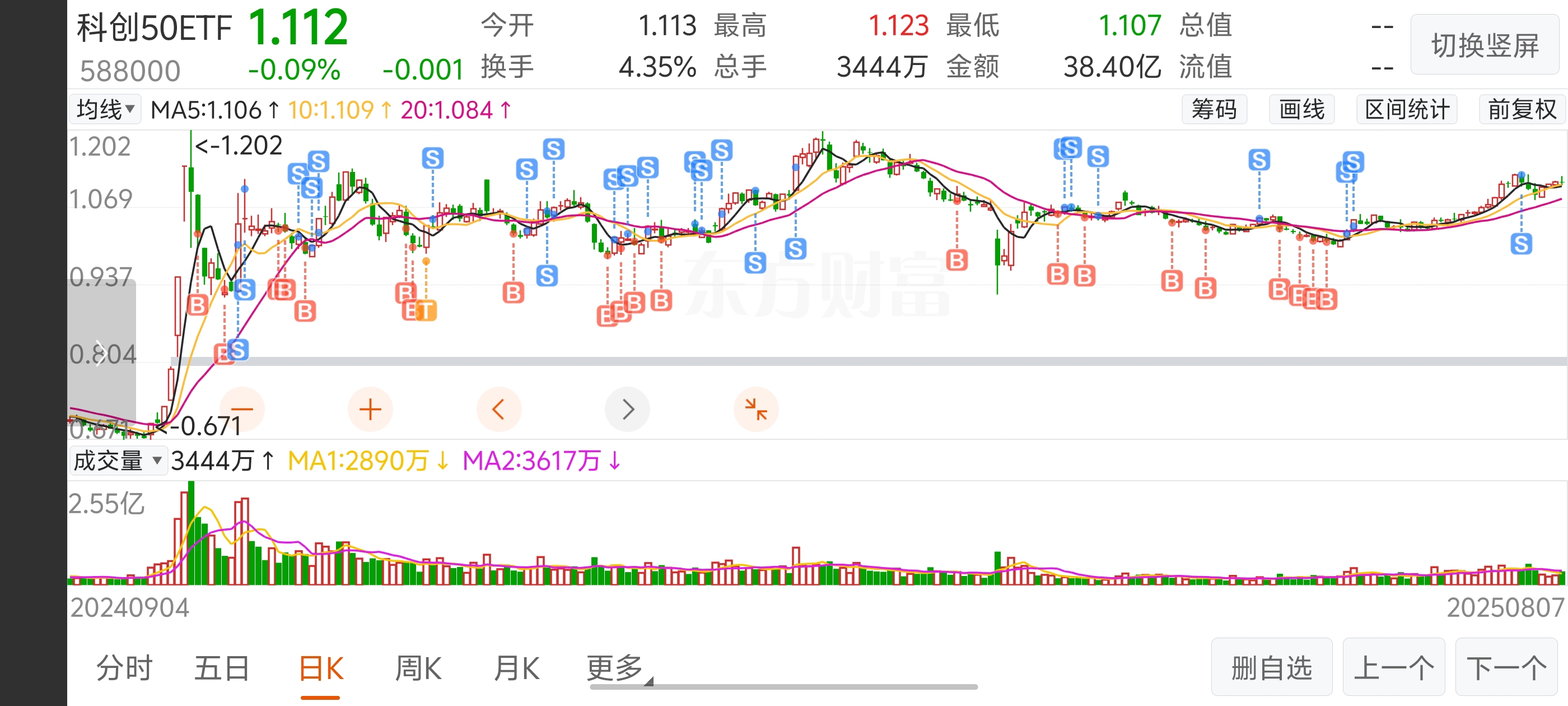
Task: Click the 科创50ETF stock name
Action: [x=154, y=27]
